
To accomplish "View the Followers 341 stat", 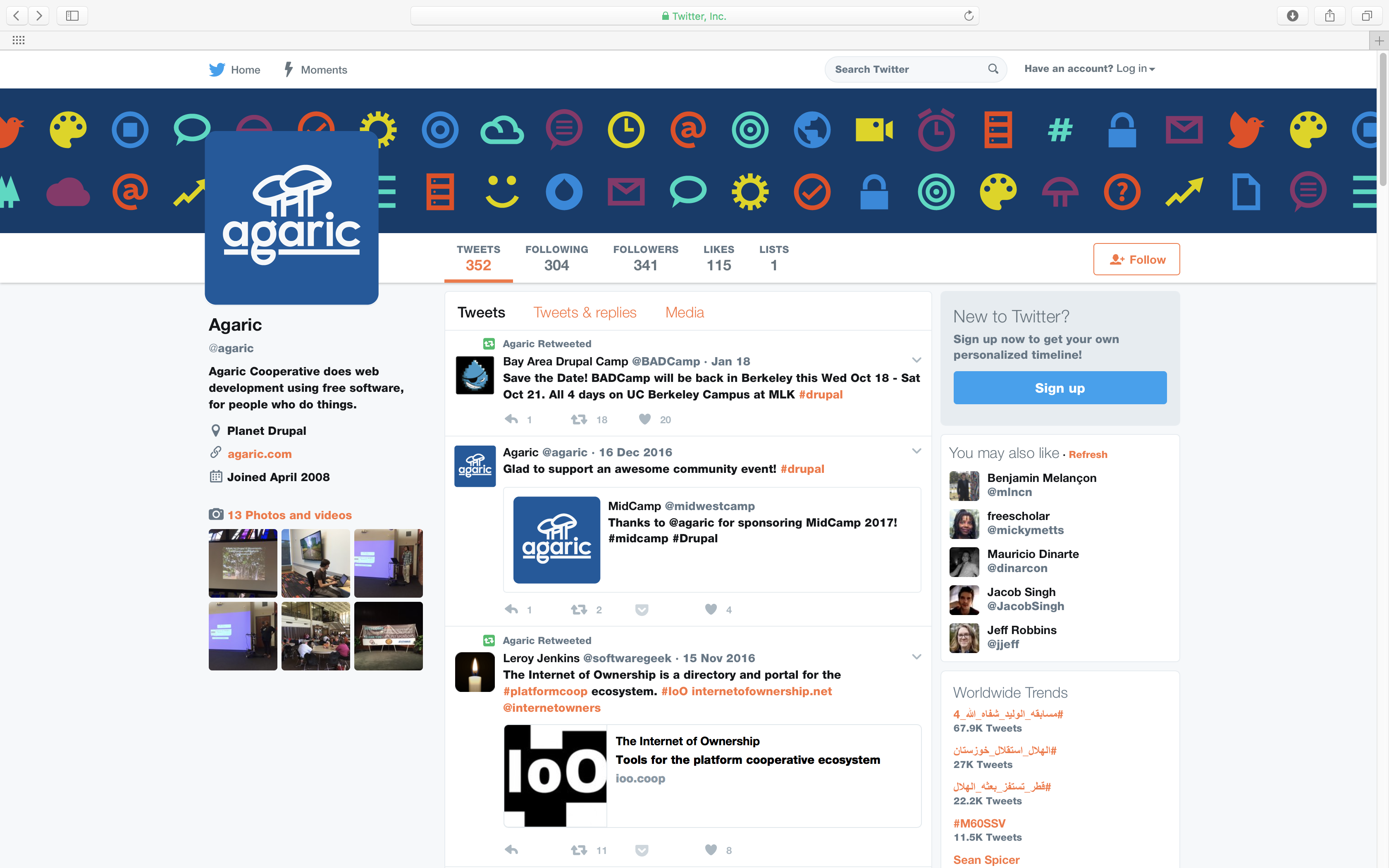I will (646, 258).
